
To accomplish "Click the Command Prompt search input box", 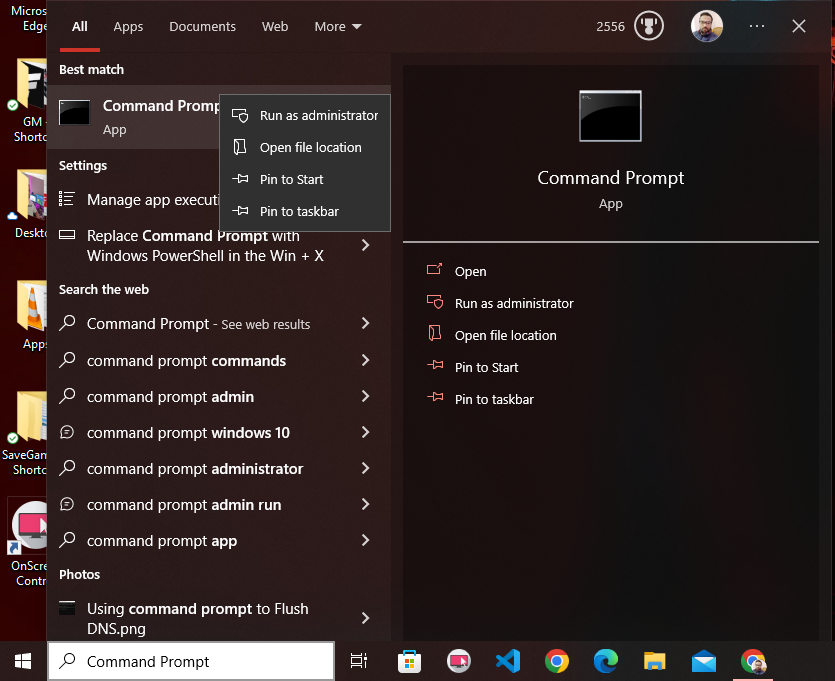I will pos(191,661).
